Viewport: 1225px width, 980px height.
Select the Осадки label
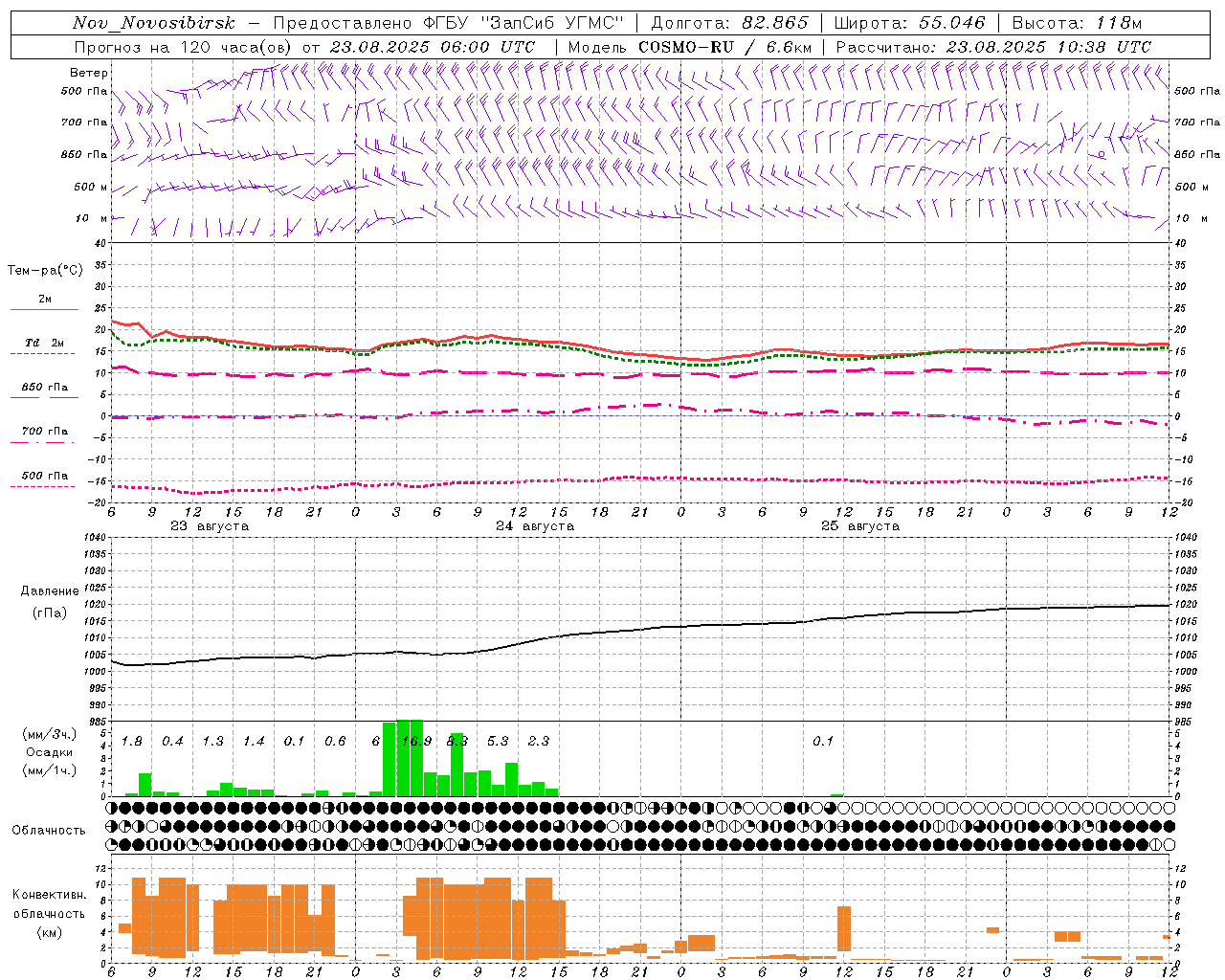coord(50,752)
